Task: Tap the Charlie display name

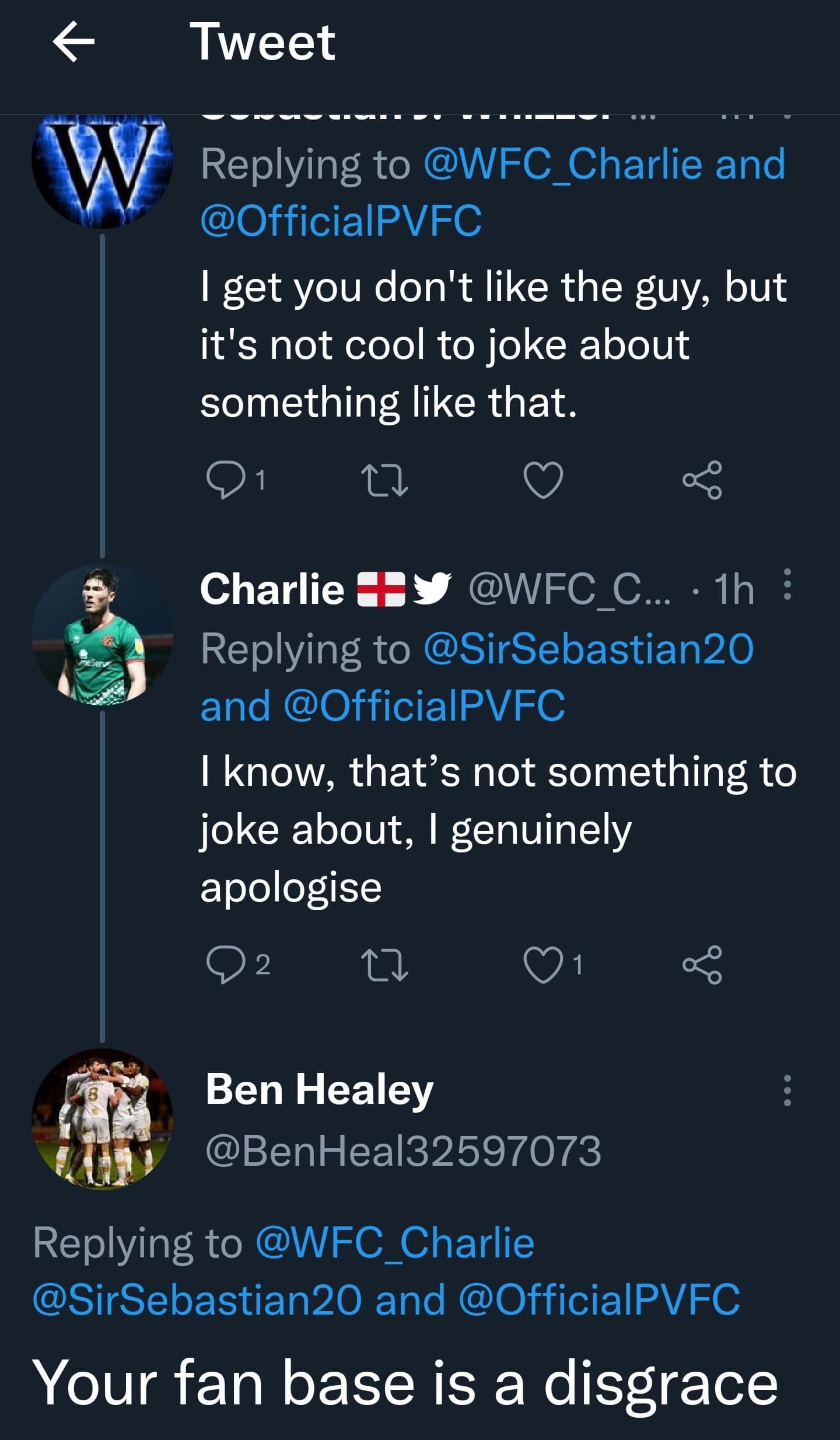Action: pos(272,588)
